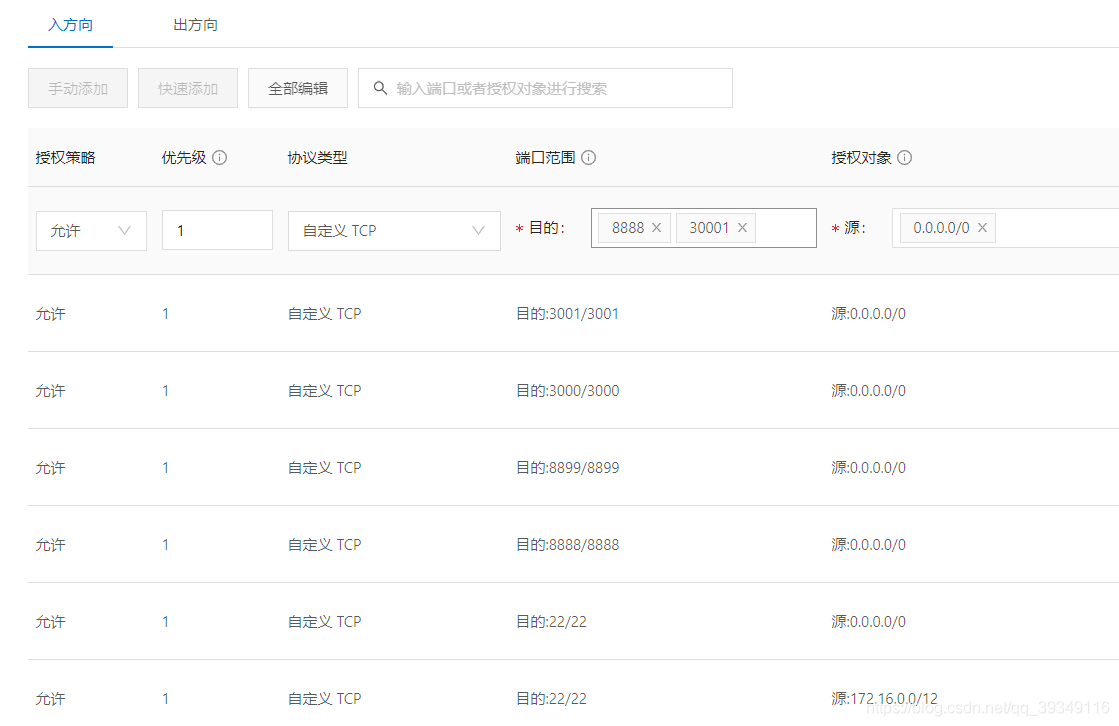
Task: Click source 0.0.0.0/0 in the 8888/8888 row
Action: [x=869, y=545]
